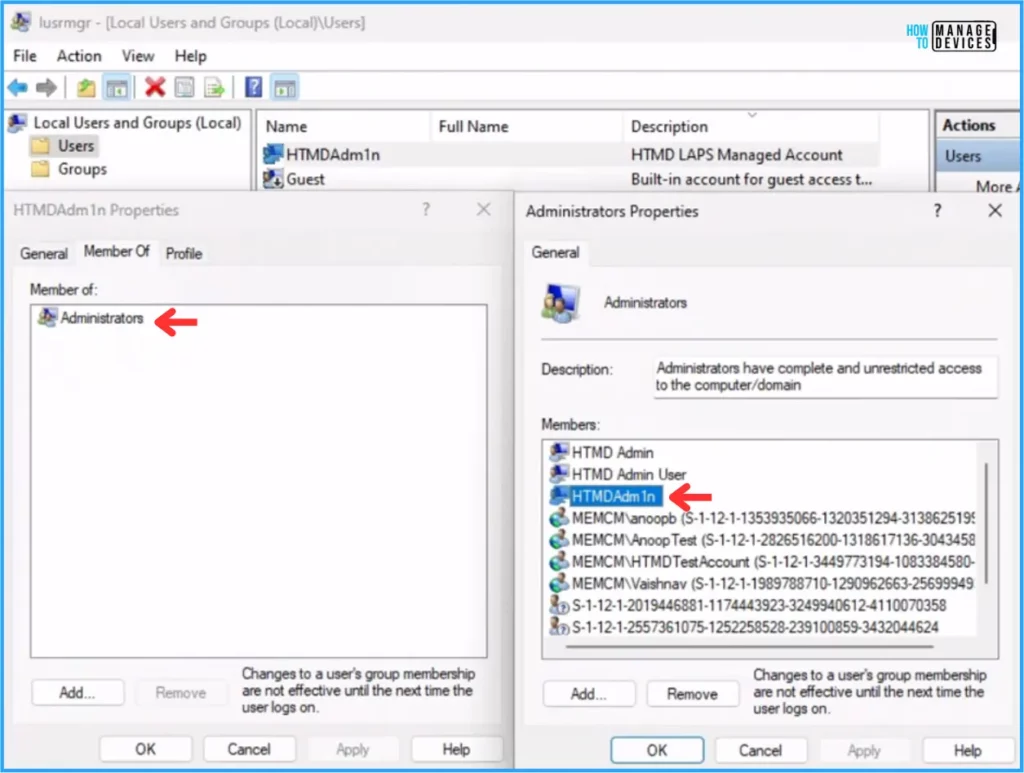Select 'HTMDAdm1n' in Members list
1024x773 pixels.
tap(613, 496)
